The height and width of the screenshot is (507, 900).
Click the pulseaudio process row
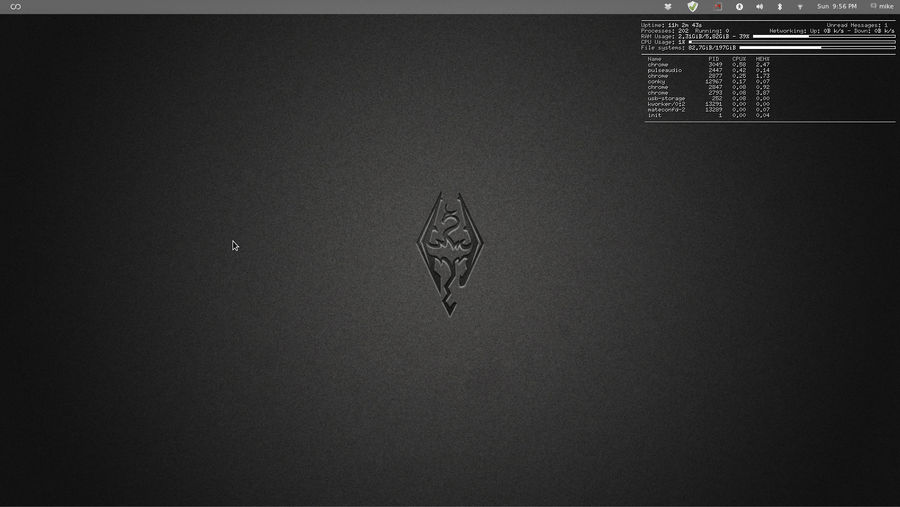tap(708, 70)
